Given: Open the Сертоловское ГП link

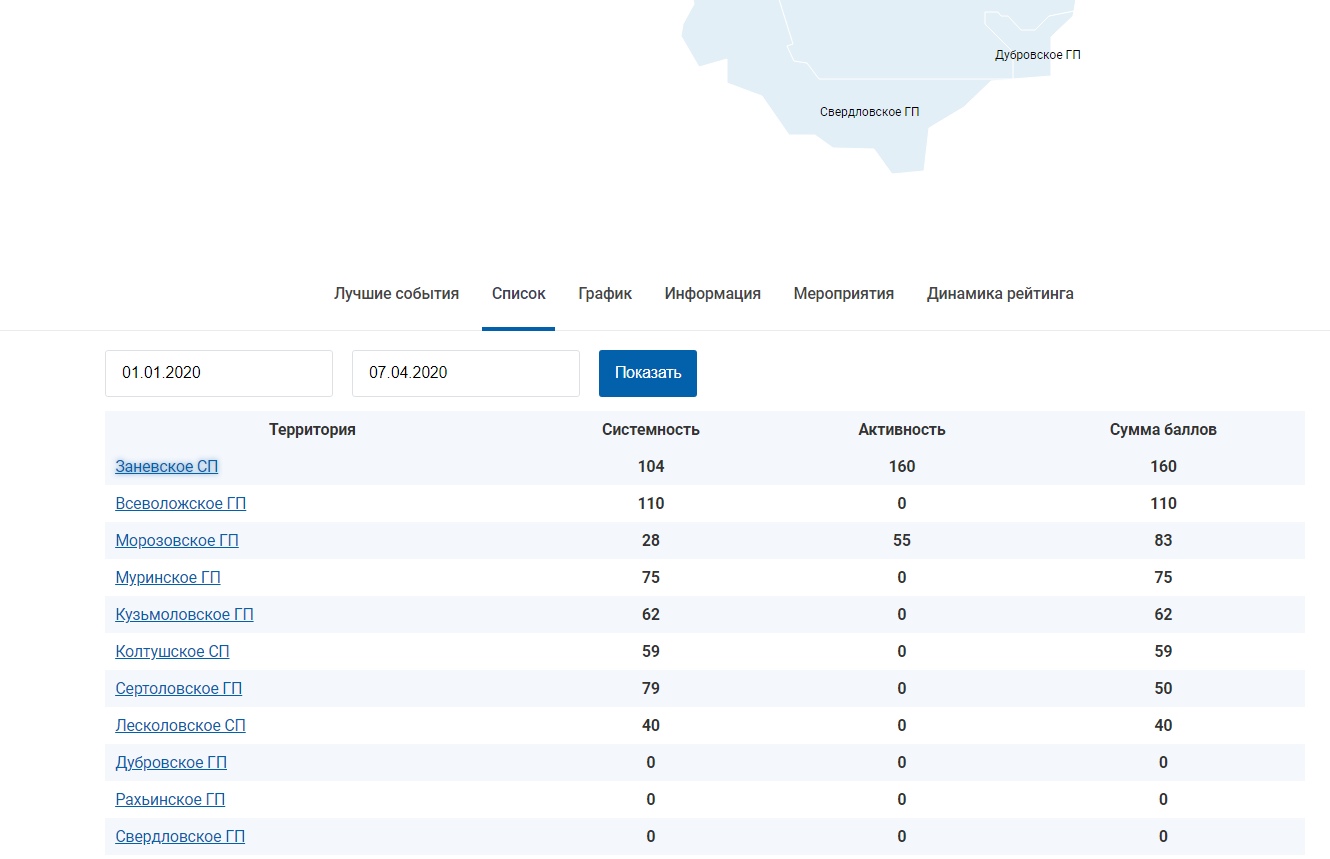Looking at the screenshot, I should pyautogui.click(x=179, y=688).
